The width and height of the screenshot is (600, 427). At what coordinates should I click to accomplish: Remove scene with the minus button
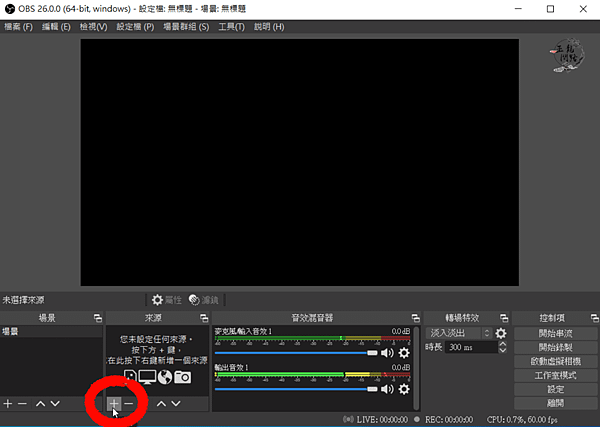[x=22, y=403]
